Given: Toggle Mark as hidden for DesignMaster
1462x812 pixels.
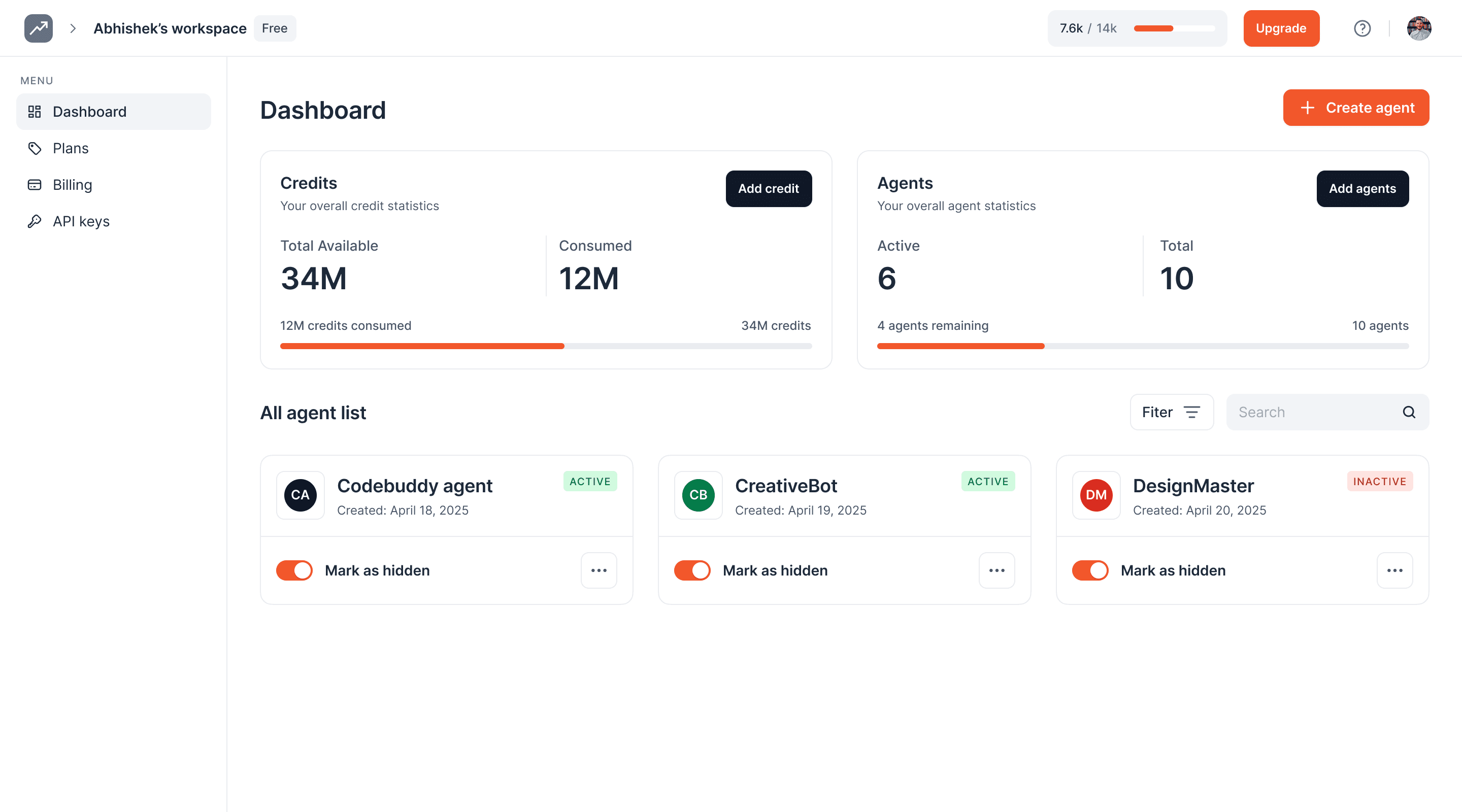Looking at the screenshot, I should point(1090,570).
